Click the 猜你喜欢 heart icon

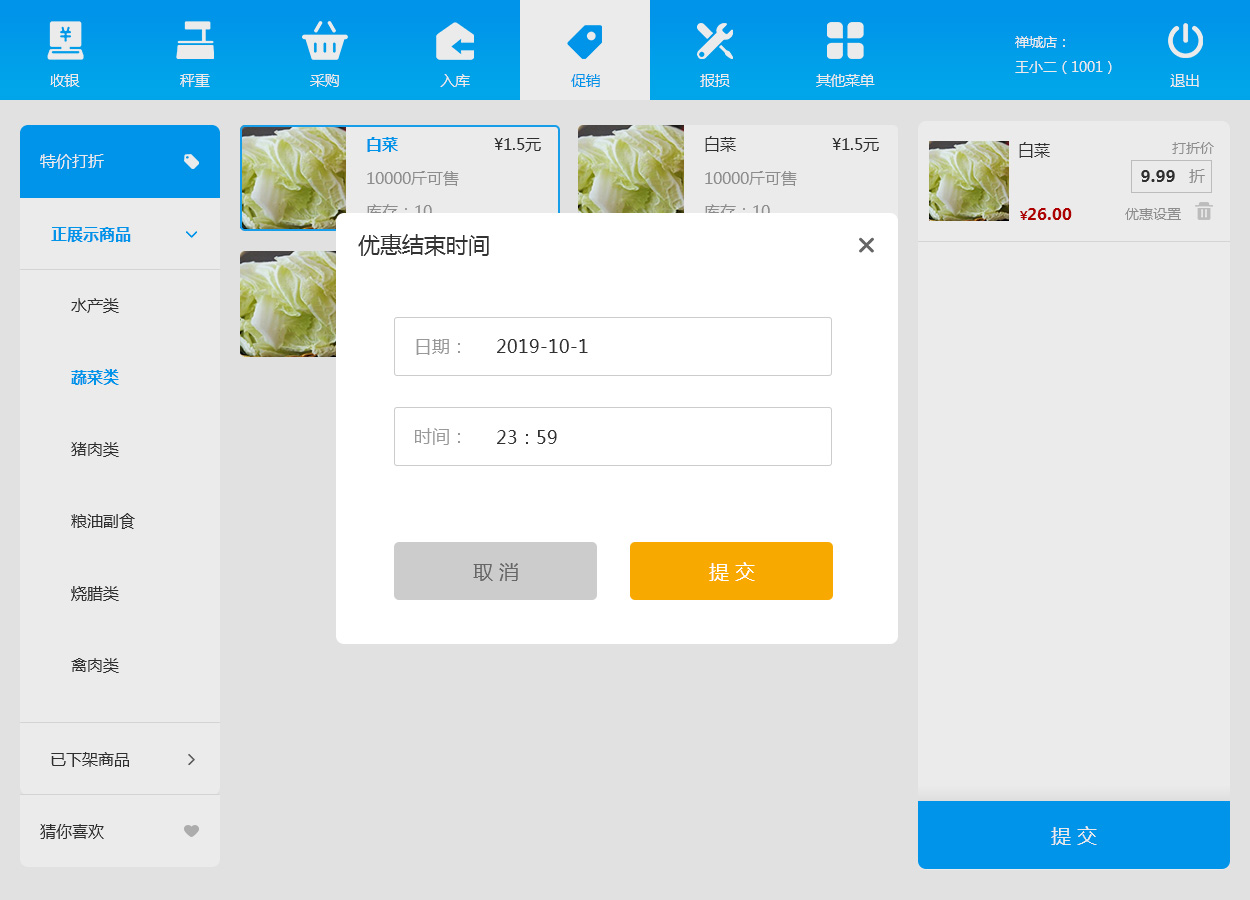pyautogui.click(x=192, y=831)
